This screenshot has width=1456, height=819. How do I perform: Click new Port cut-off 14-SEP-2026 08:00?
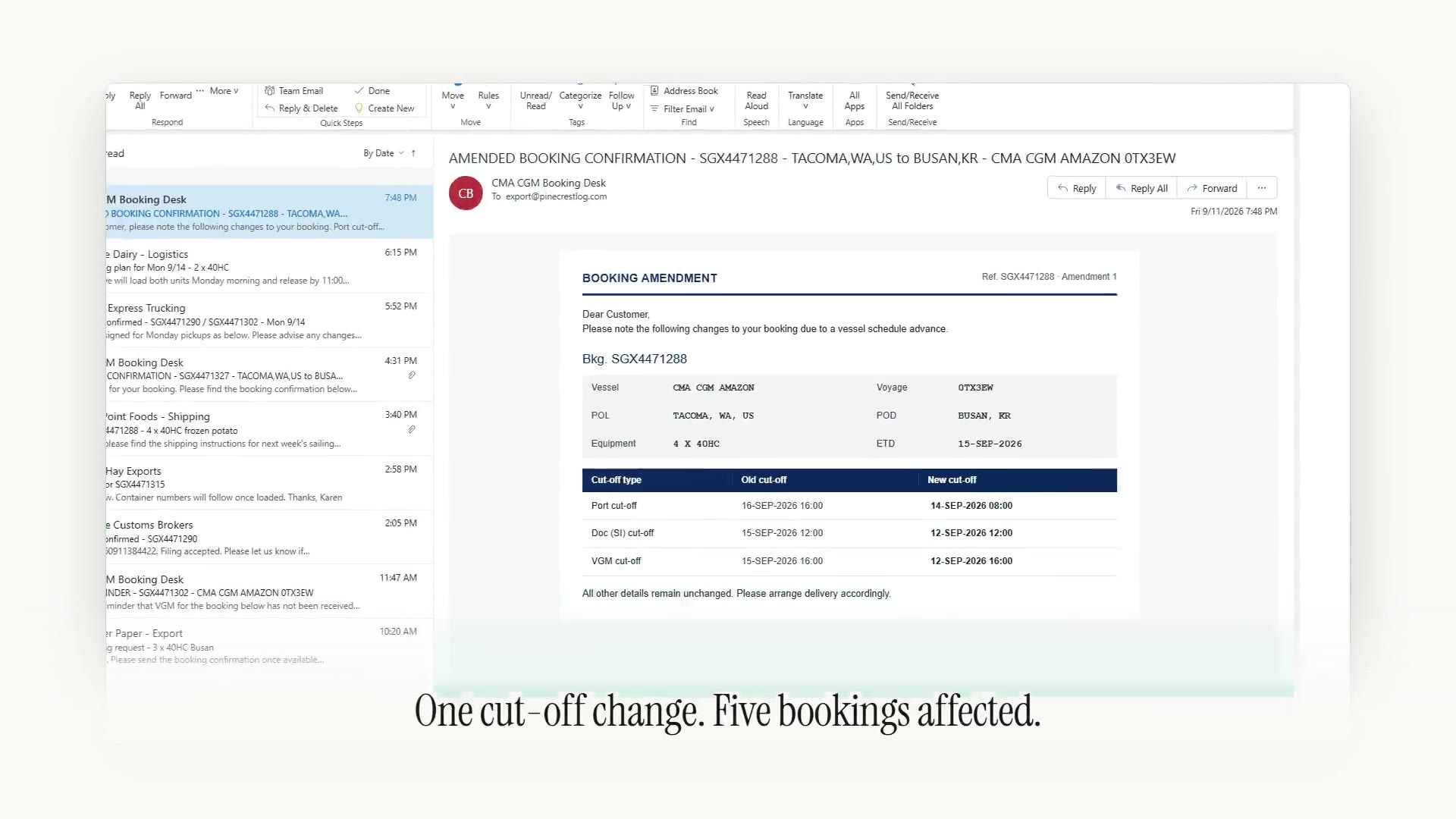tap(971, 506)
